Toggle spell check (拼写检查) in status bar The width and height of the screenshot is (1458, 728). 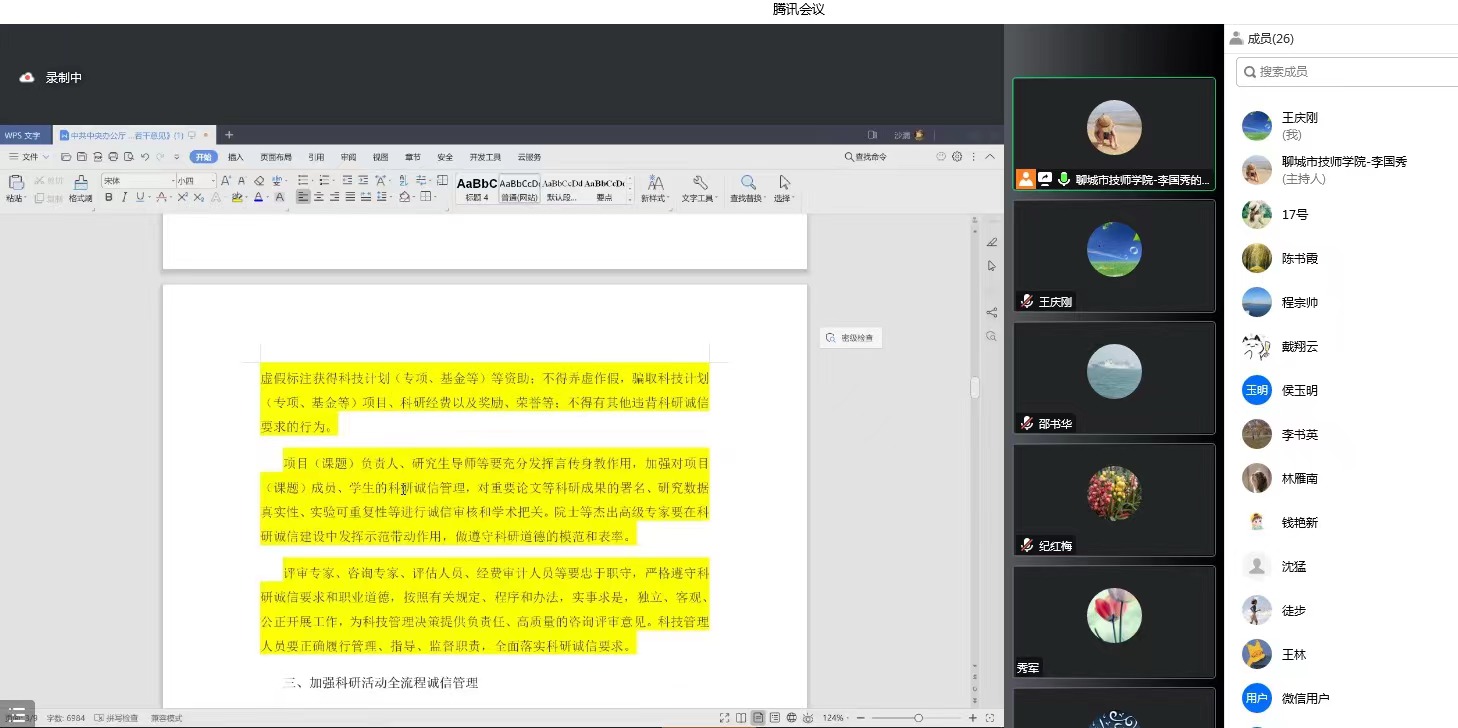click(x=116, y=718)
